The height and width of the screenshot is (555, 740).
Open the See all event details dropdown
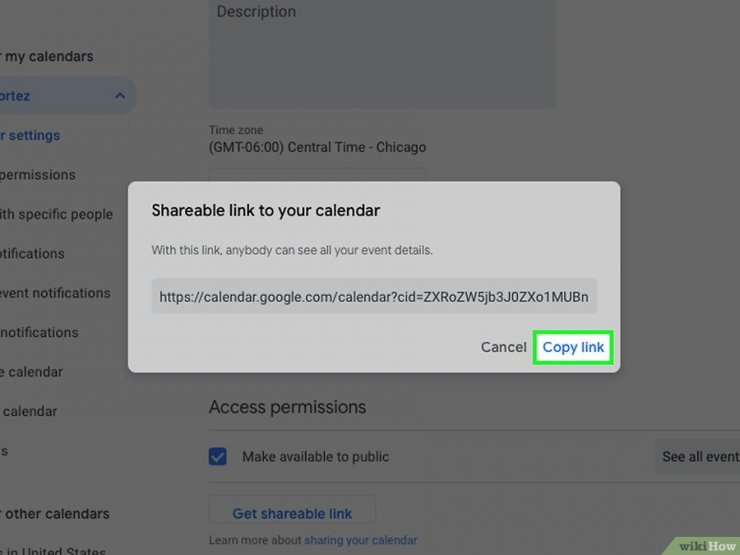point(697,457)
